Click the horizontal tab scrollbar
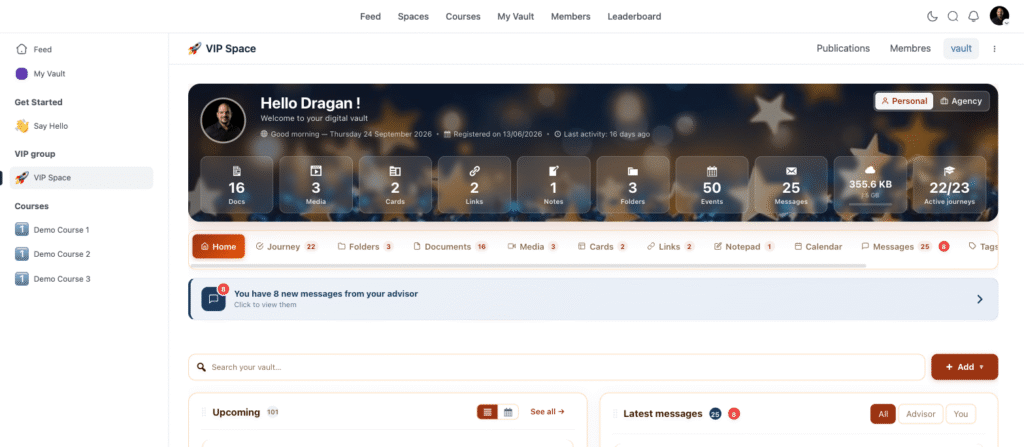This screenshot has height=447, width=1024. point(529,265)
